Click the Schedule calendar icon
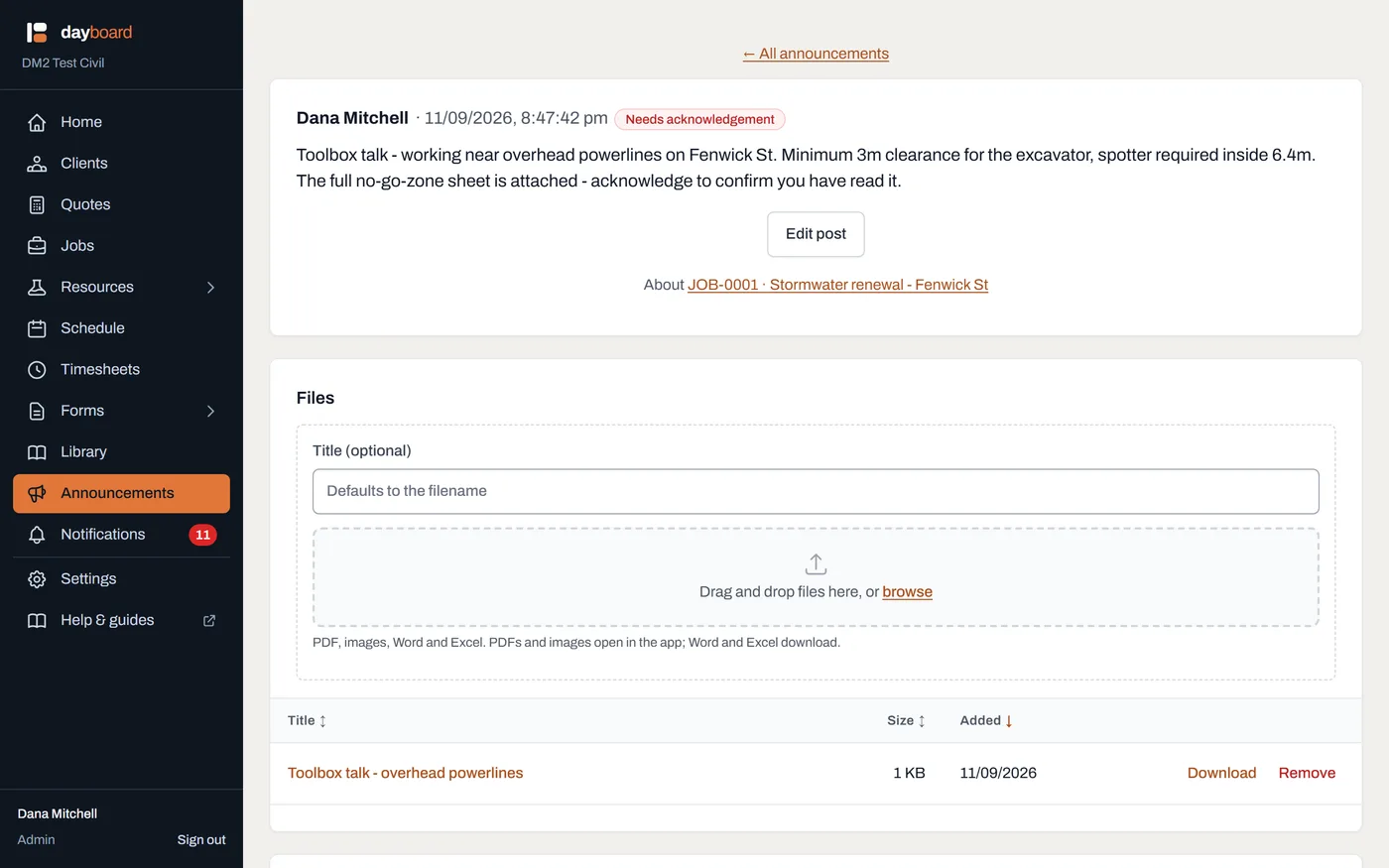Image resolution: width=1389 pixels, height=868 pixels. pyautogui.click(x=37, y=328)
